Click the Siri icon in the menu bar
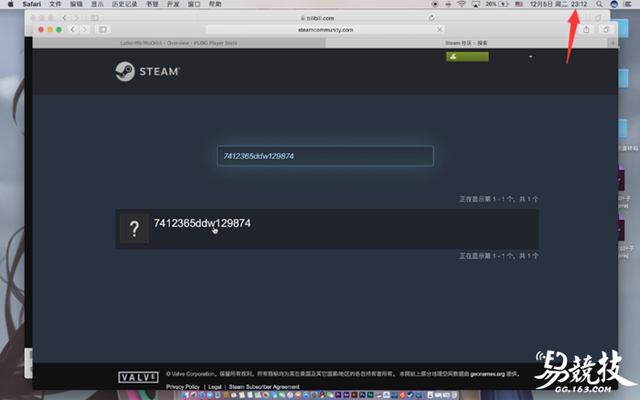This screenshot has height=400, width=640. 614,4
